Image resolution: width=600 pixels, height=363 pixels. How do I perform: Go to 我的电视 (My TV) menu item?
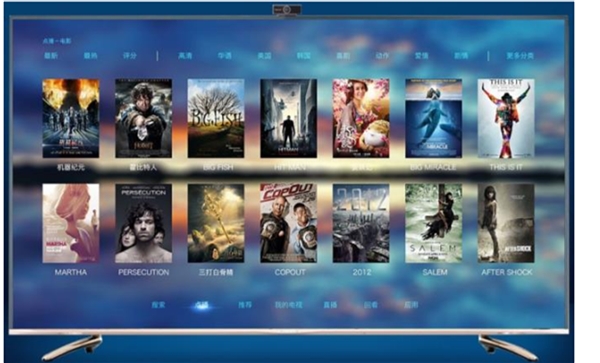[x=289, y=305]
